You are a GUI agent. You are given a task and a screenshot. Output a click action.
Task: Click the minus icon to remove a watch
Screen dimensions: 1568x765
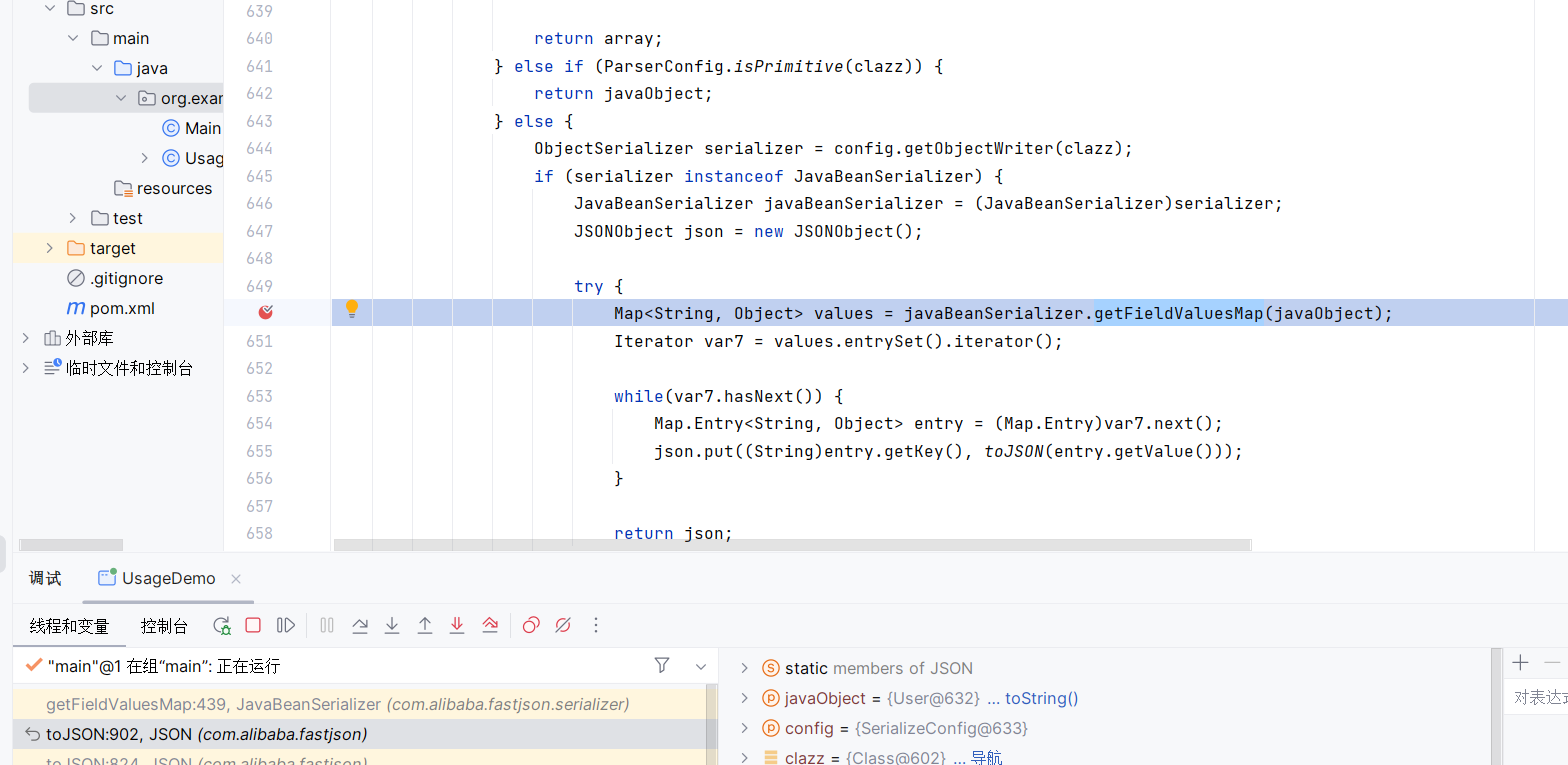pyautogui.click(x=1552, y=663)
